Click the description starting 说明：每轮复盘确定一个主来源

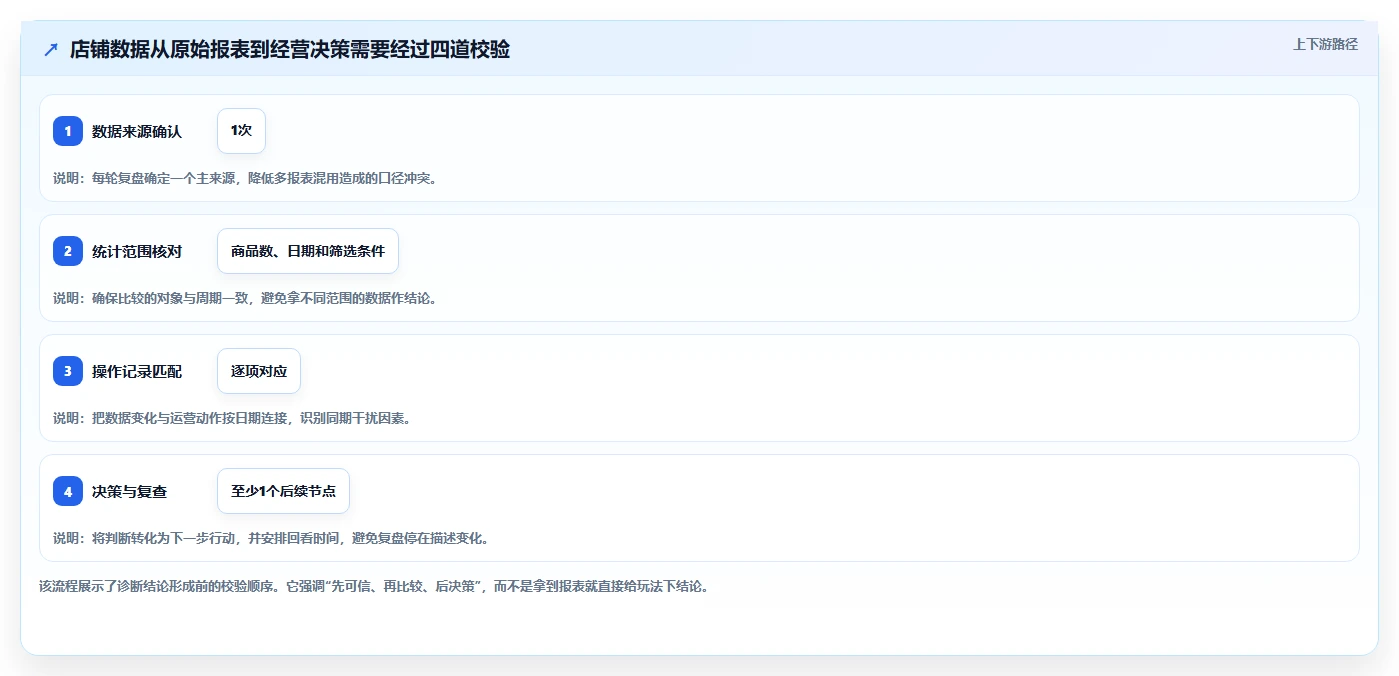tap(245, 178)
